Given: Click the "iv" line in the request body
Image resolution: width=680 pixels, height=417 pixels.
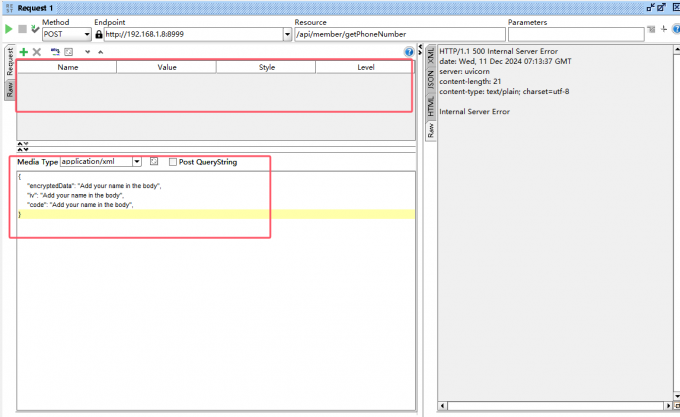Looking at the screenshot, I should pyautogui.click(x=75, y=195).
